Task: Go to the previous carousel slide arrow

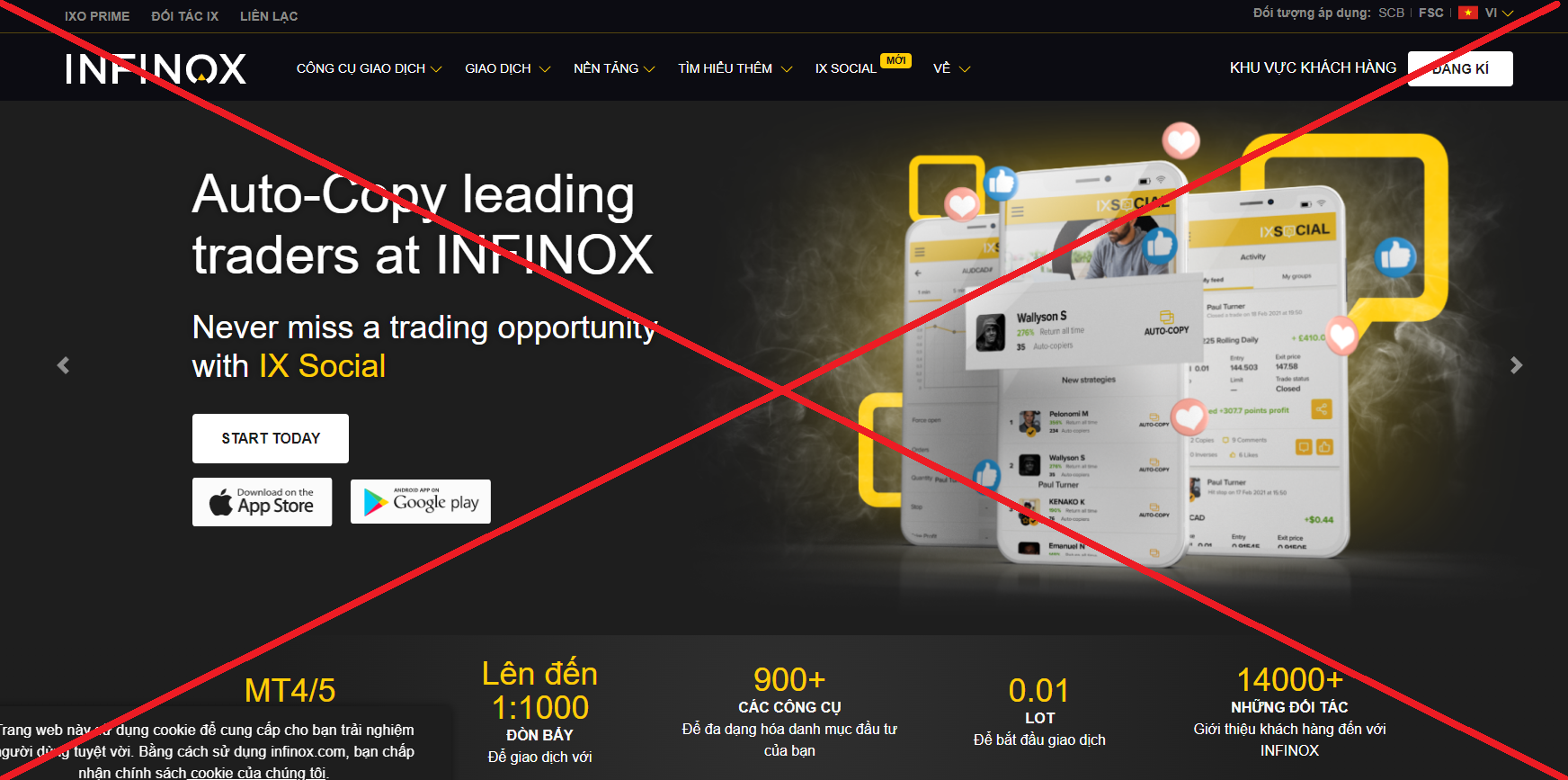Action: coord(63,365)
